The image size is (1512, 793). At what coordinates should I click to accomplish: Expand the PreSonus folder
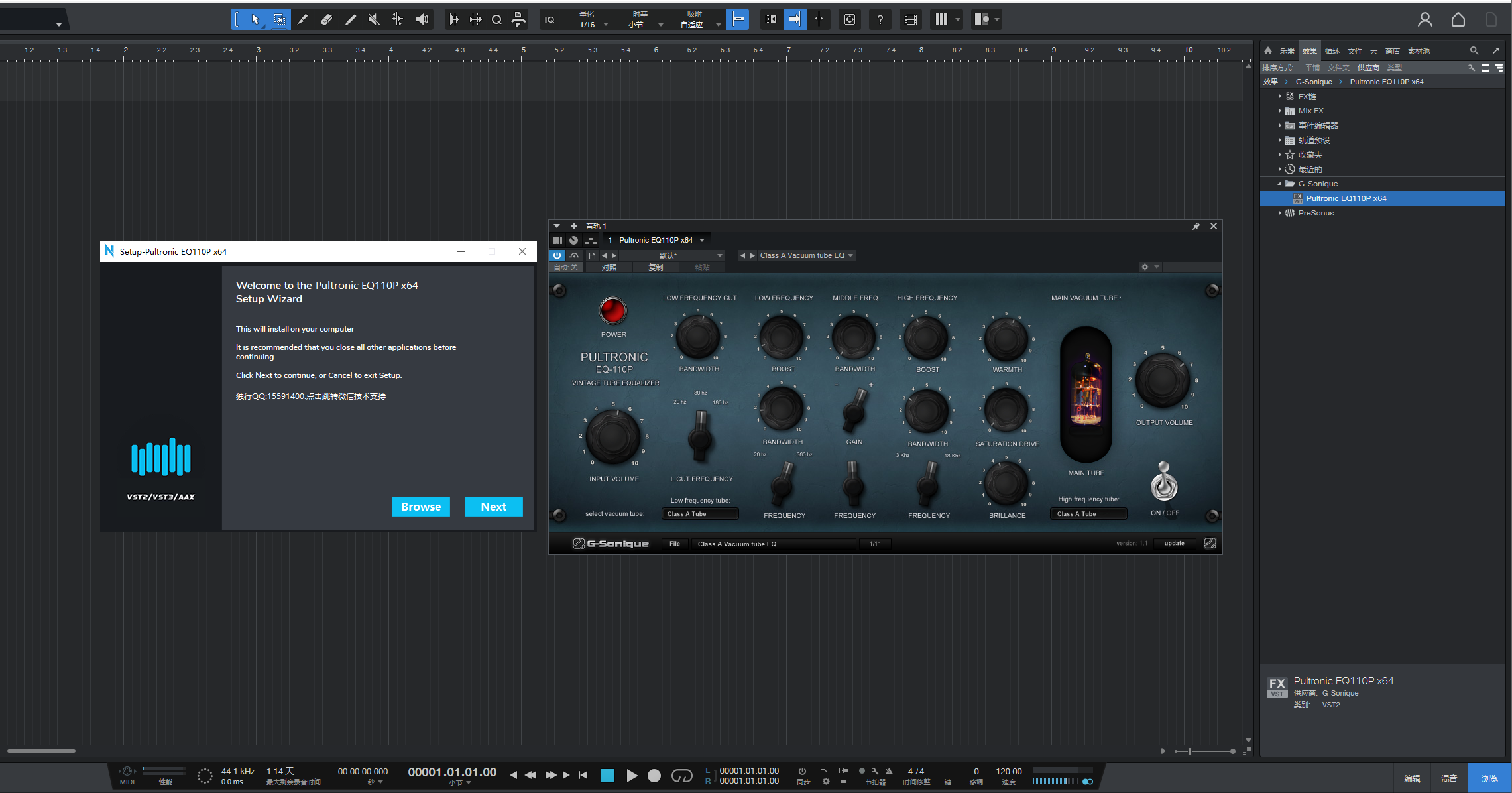click(1279, 213)
